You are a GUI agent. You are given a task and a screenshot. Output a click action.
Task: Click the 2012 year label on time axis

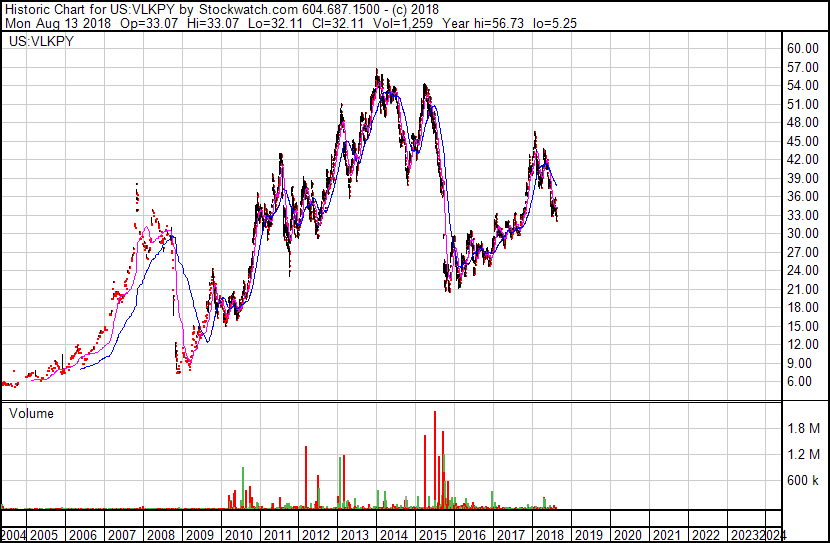(316, 535)
